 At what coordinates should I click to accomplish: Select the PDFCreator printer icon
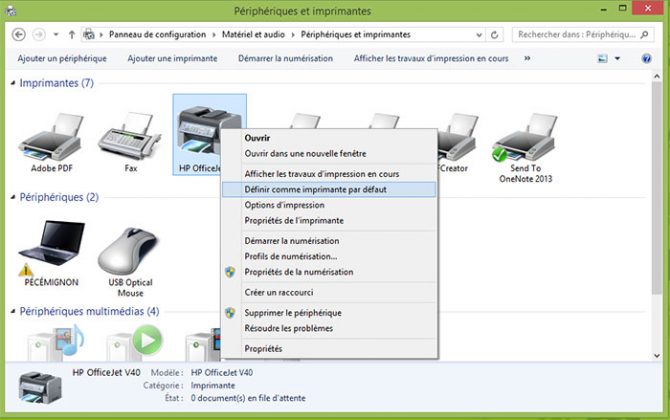click(457, 138)
